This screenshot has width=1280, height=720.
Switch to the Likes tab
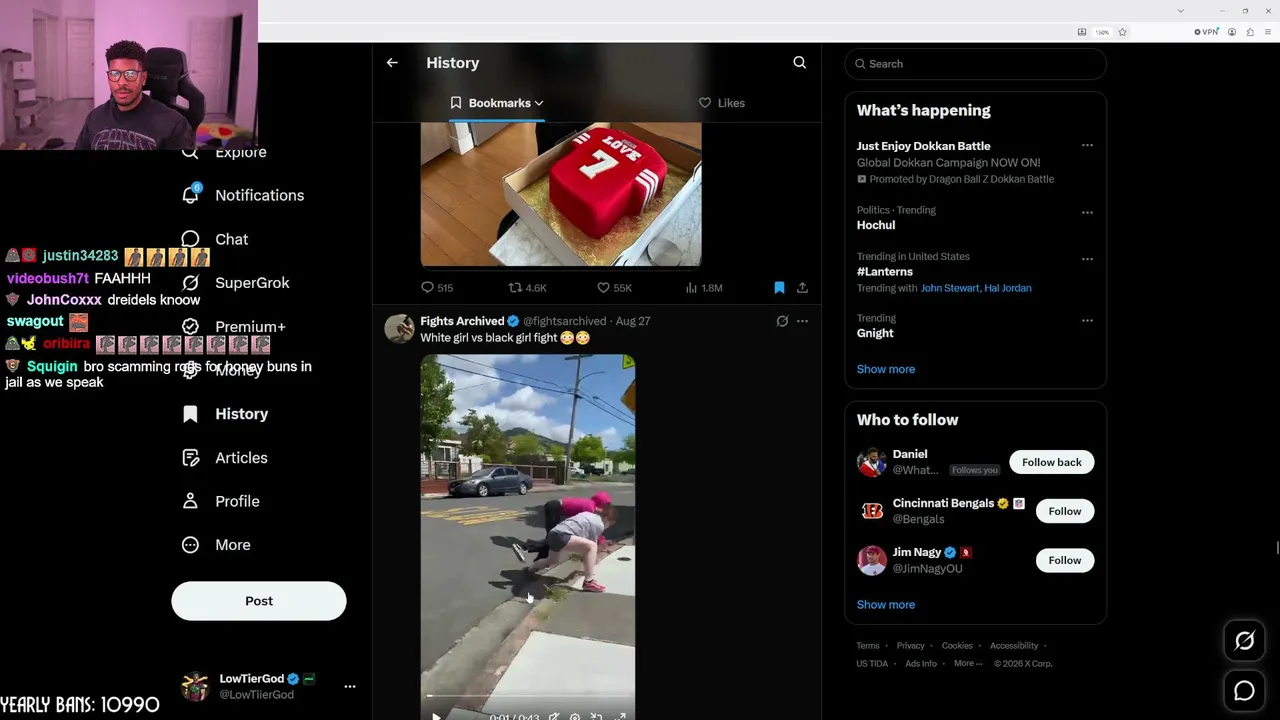coord(721,103)
